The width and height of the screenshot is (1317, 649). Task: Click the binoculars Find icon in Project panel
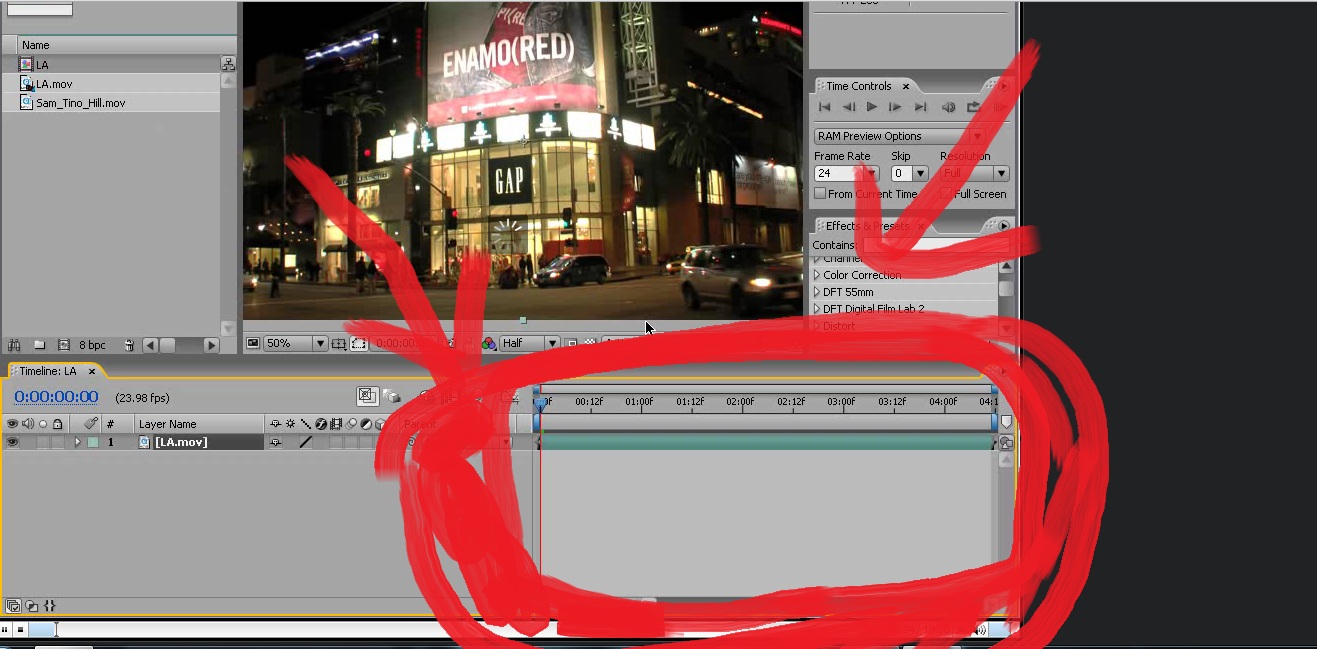click(x=12, y=345)
